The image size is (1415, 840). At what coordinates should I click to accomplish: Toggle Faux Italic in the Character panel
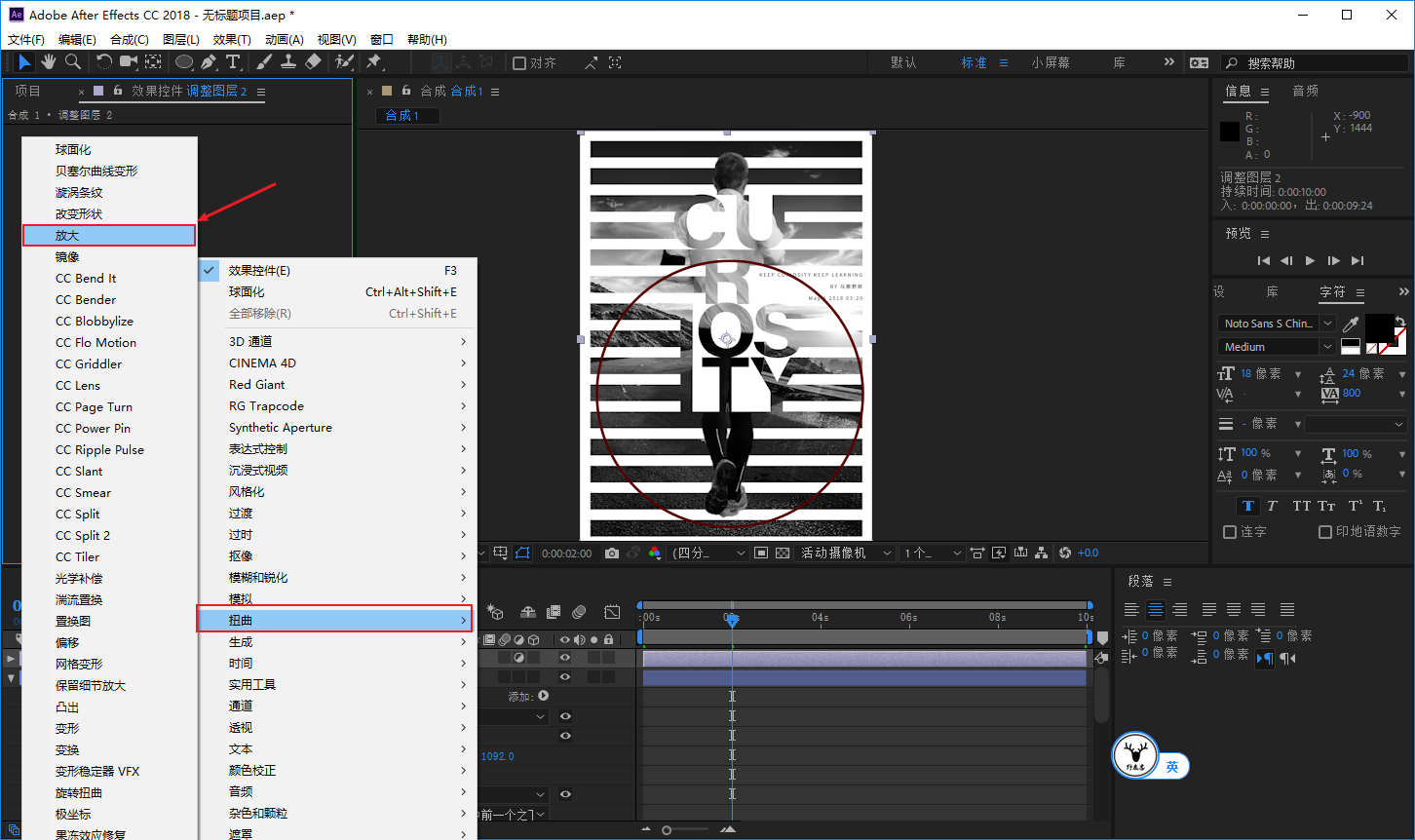point(1272,506)
